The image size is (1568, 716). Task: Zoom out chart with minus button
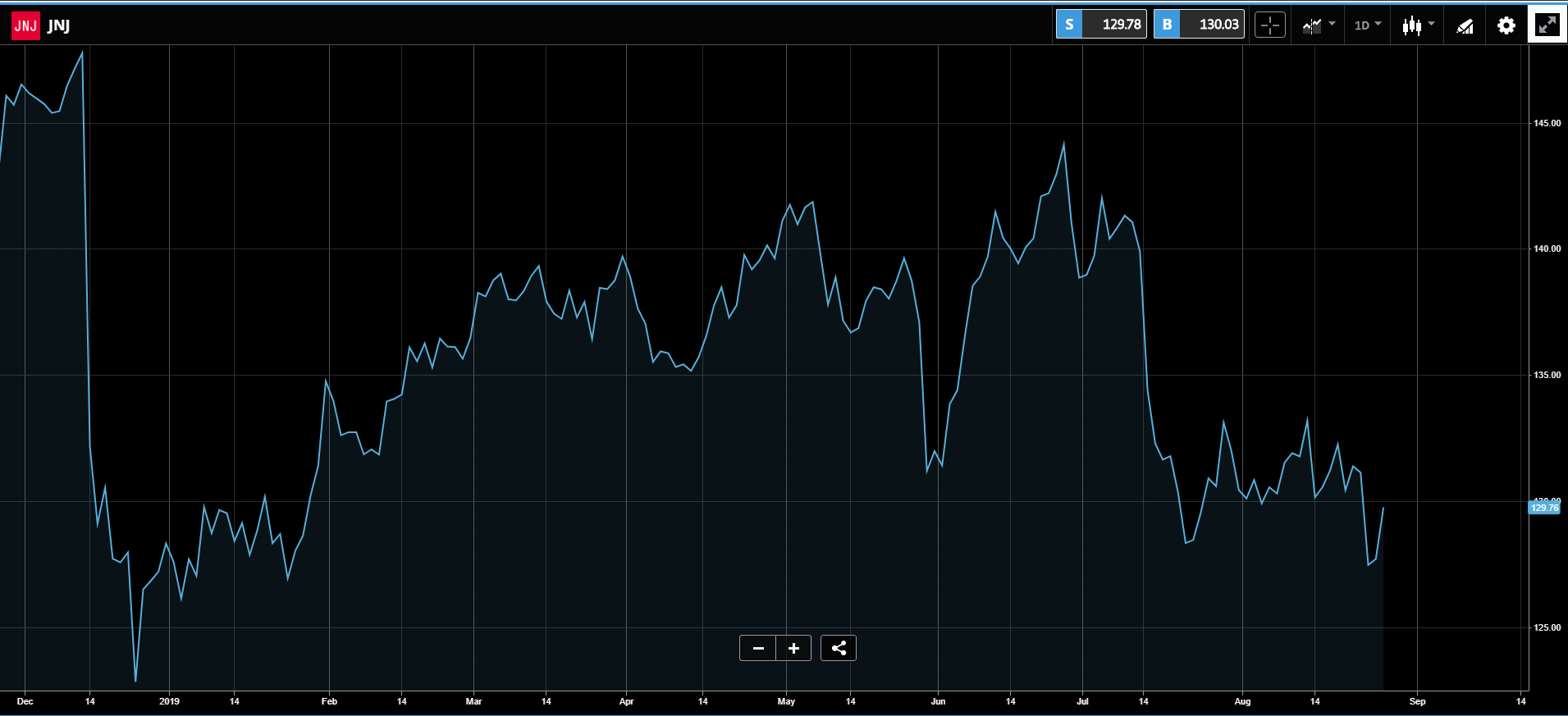(758, 648)
